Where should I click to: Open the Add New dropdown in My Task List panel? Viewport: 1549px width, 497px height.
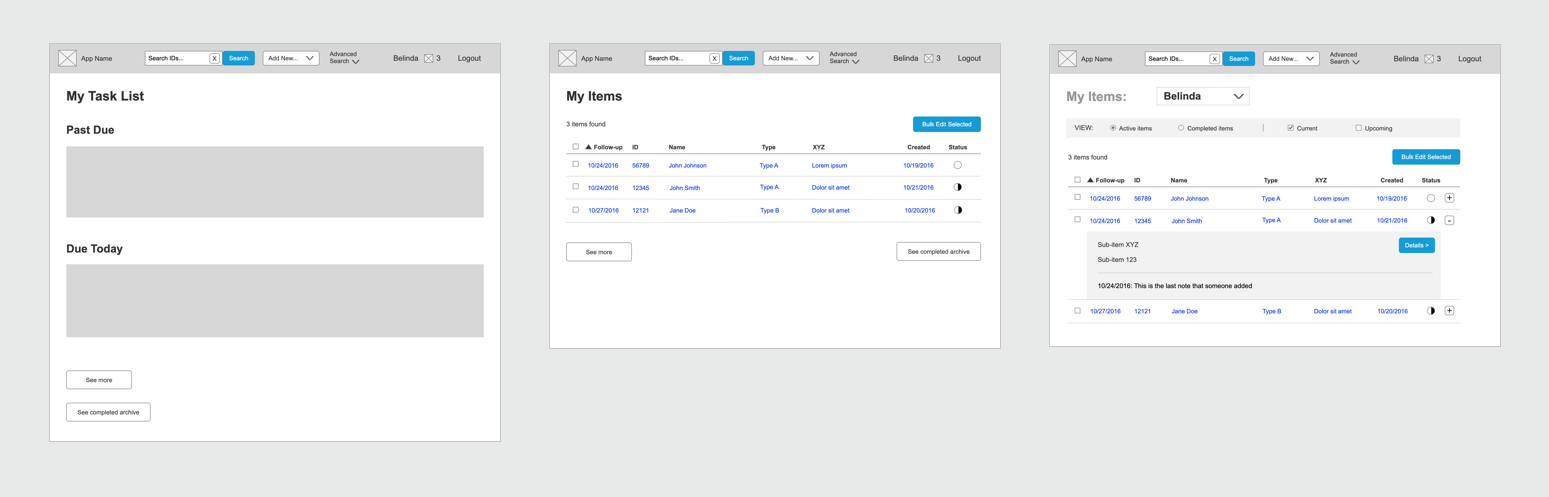tap(291, 59)
